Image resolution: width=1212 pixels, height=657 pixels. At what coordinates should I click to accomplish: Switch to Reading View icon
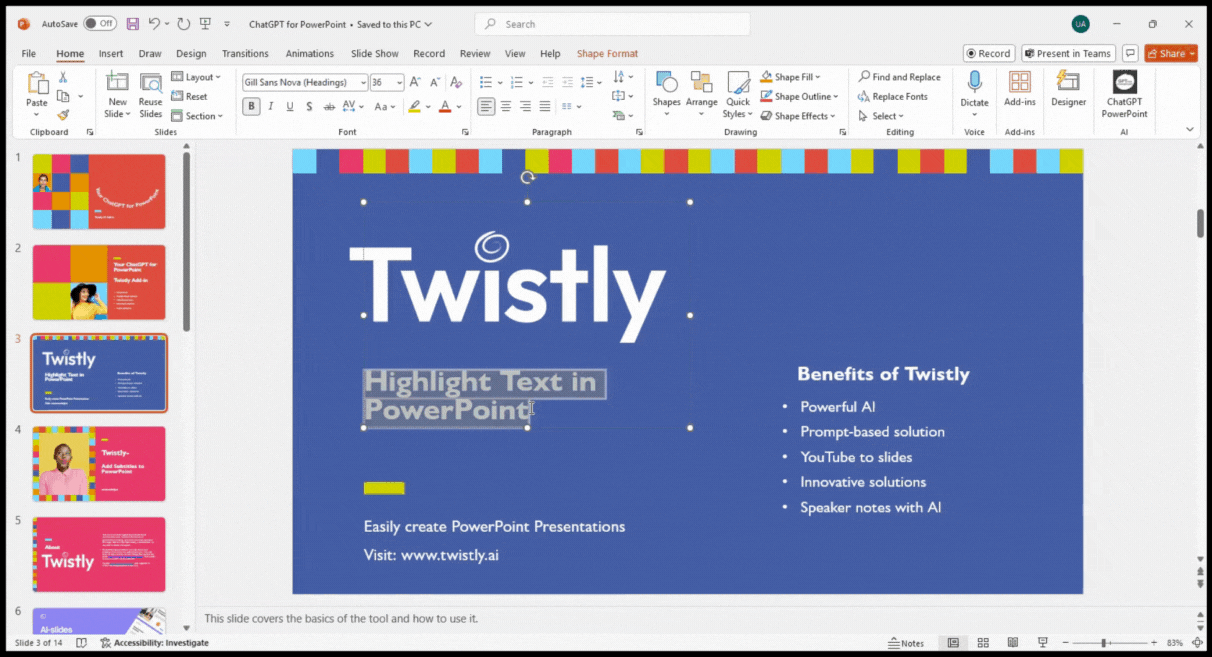pyautogui.click(x=1012, y=642)
